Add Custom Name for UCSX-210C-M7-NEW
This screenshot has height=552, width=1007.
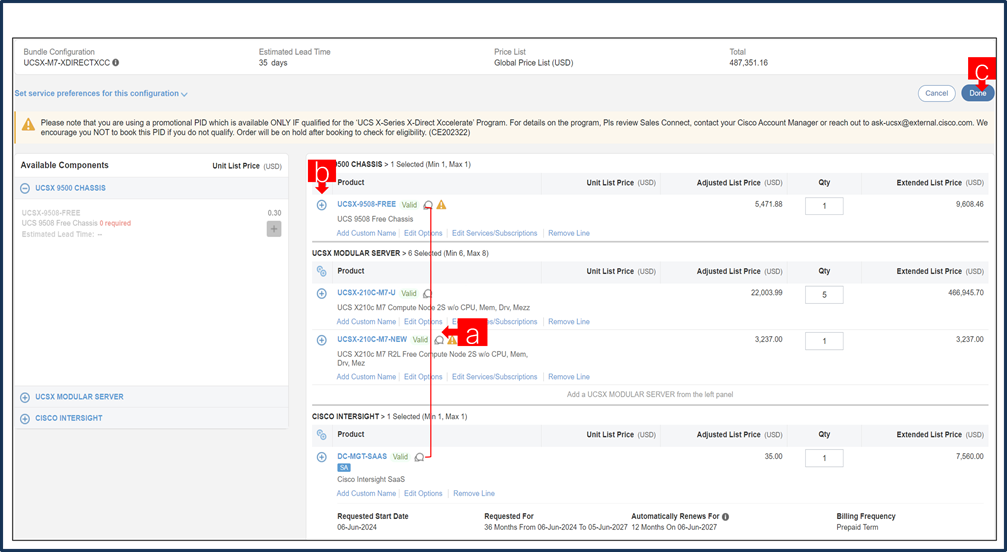[366, 377]
